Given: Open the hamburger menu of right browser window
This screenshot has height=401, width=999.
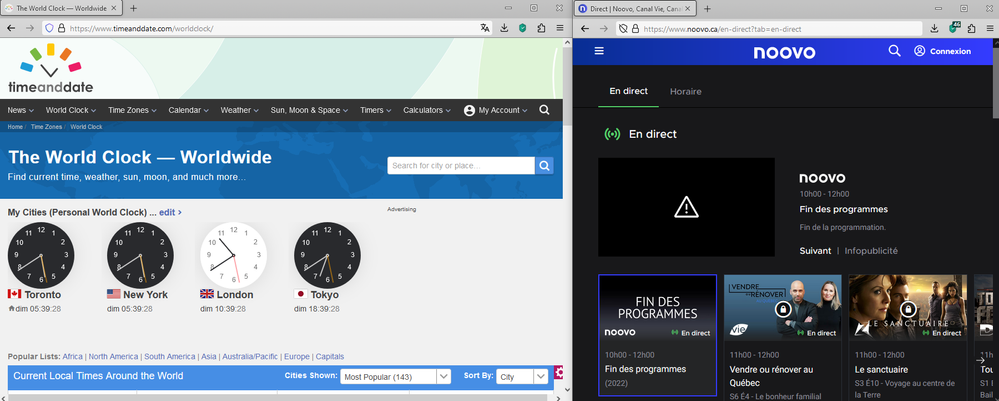Looking at the screenshot, I should (x=990, y=28).
